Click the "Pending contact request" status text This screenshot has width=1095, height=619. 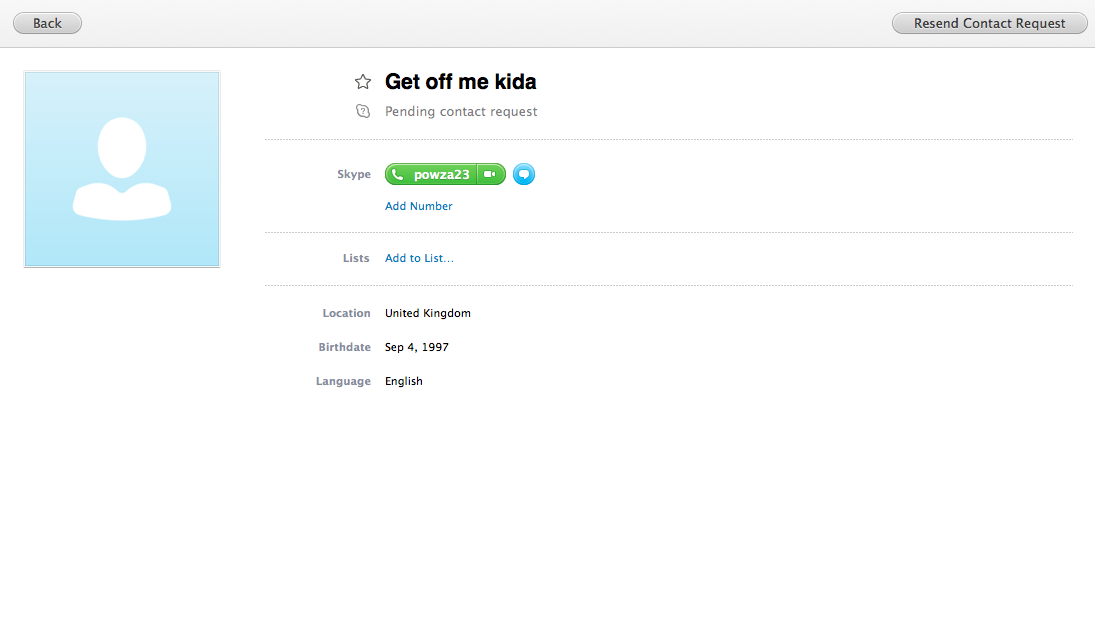click(461, 111)
